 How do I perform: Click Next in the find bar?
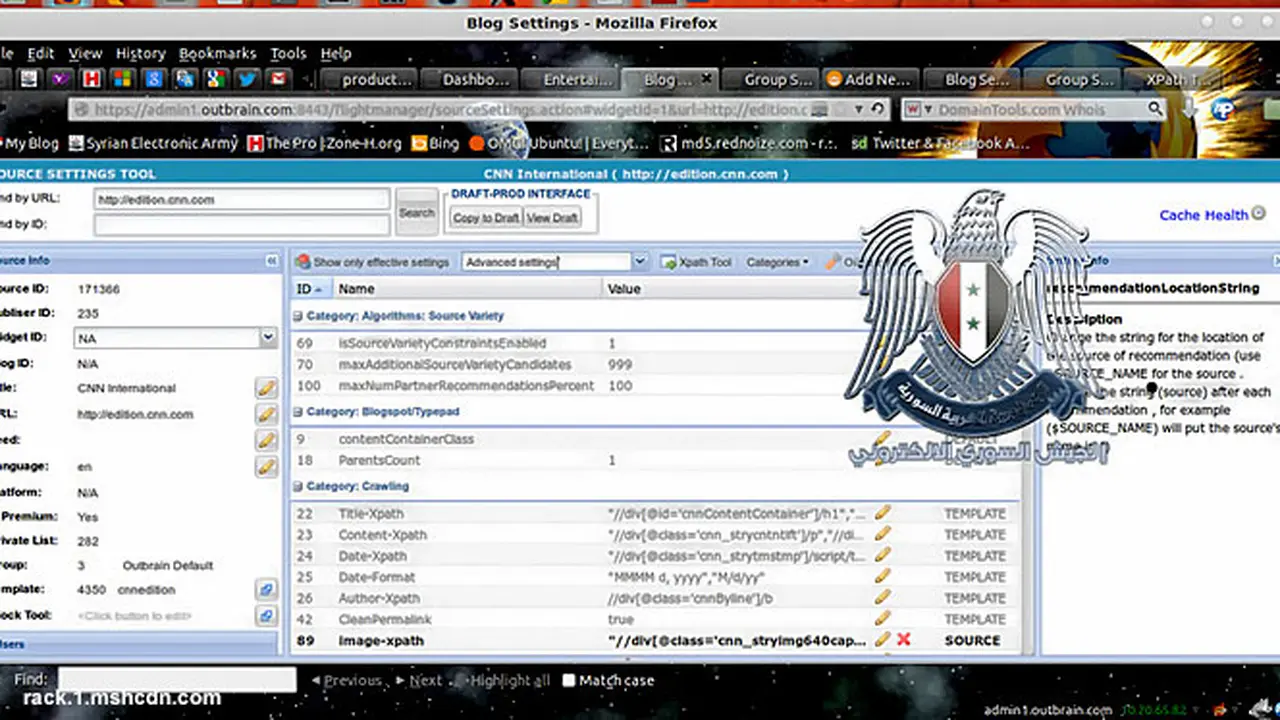[x=419, y=680]
